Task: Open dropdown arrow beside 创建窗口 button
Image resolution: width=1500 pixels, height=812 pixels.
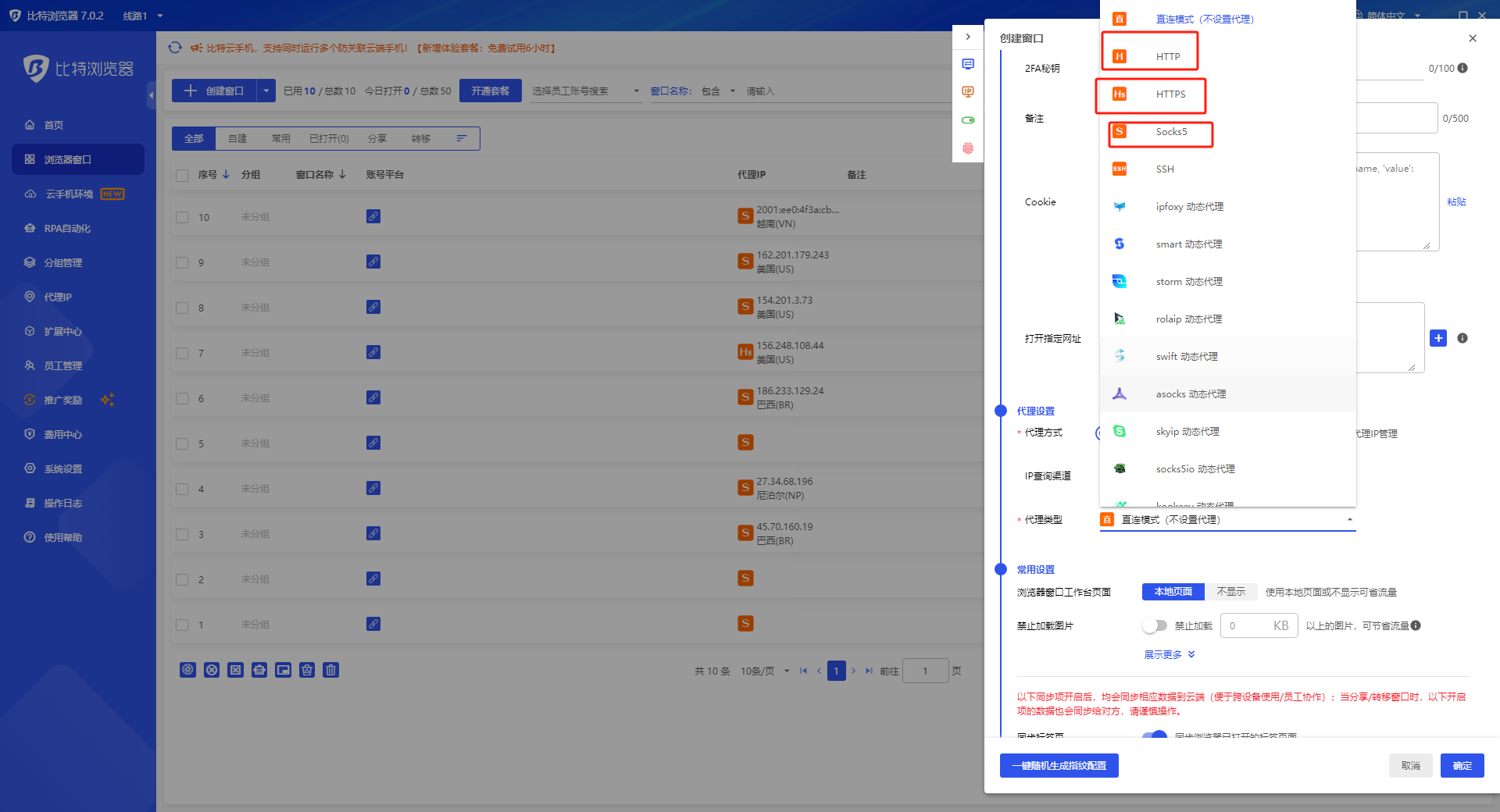Action: [x=266, y=91]
